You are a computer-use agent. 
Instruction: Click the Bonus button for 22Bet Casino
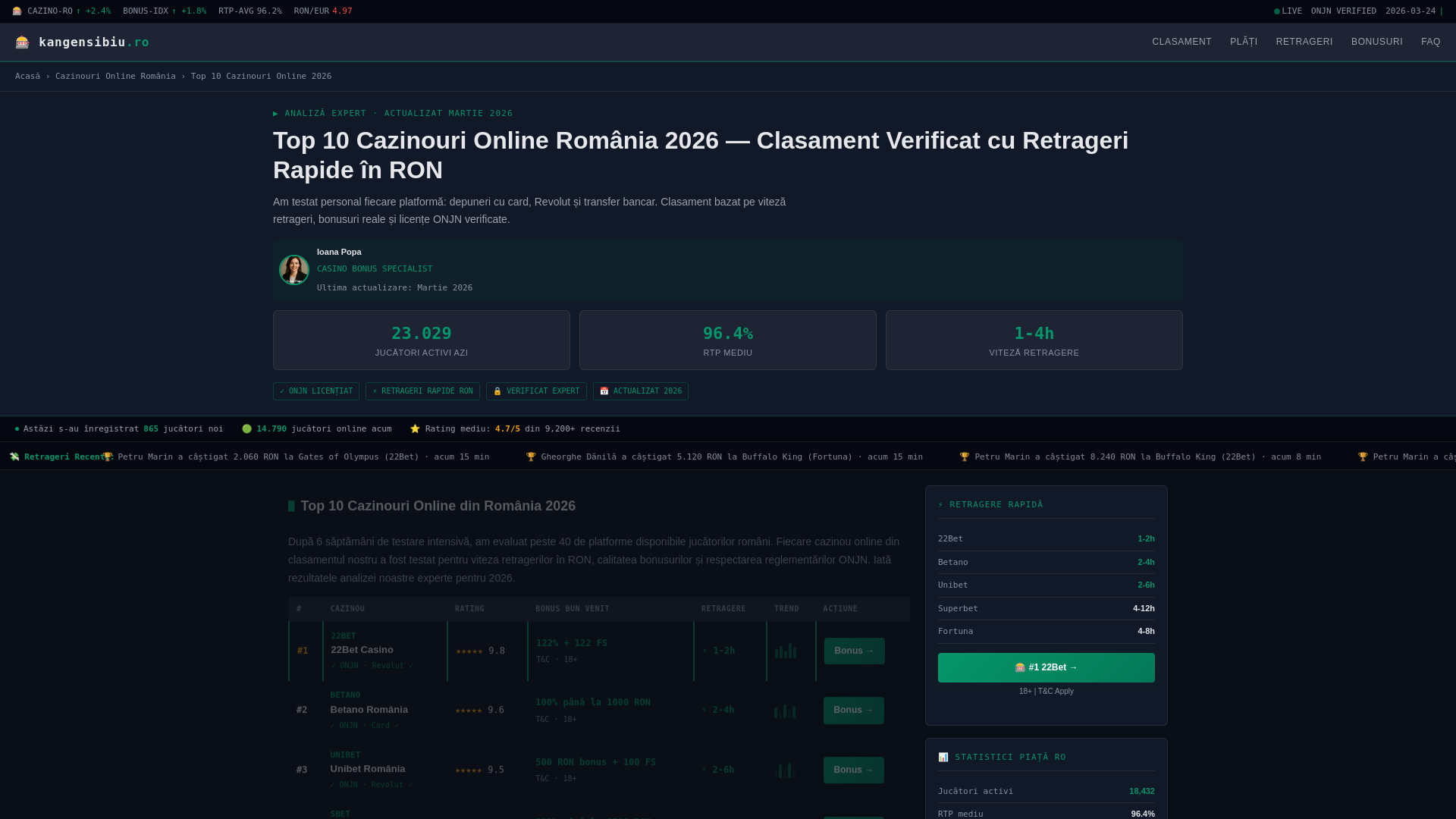click(855, 651)
